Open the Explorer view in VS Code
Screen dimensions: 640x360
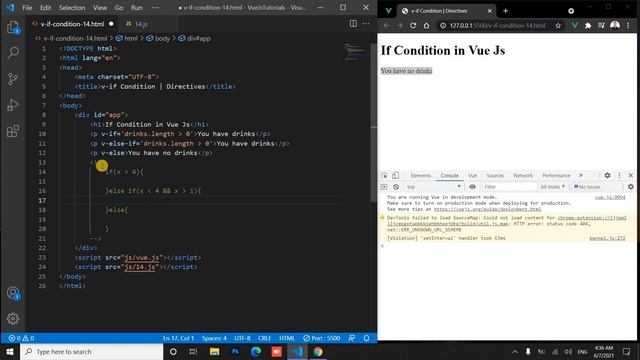click(13, 28)
